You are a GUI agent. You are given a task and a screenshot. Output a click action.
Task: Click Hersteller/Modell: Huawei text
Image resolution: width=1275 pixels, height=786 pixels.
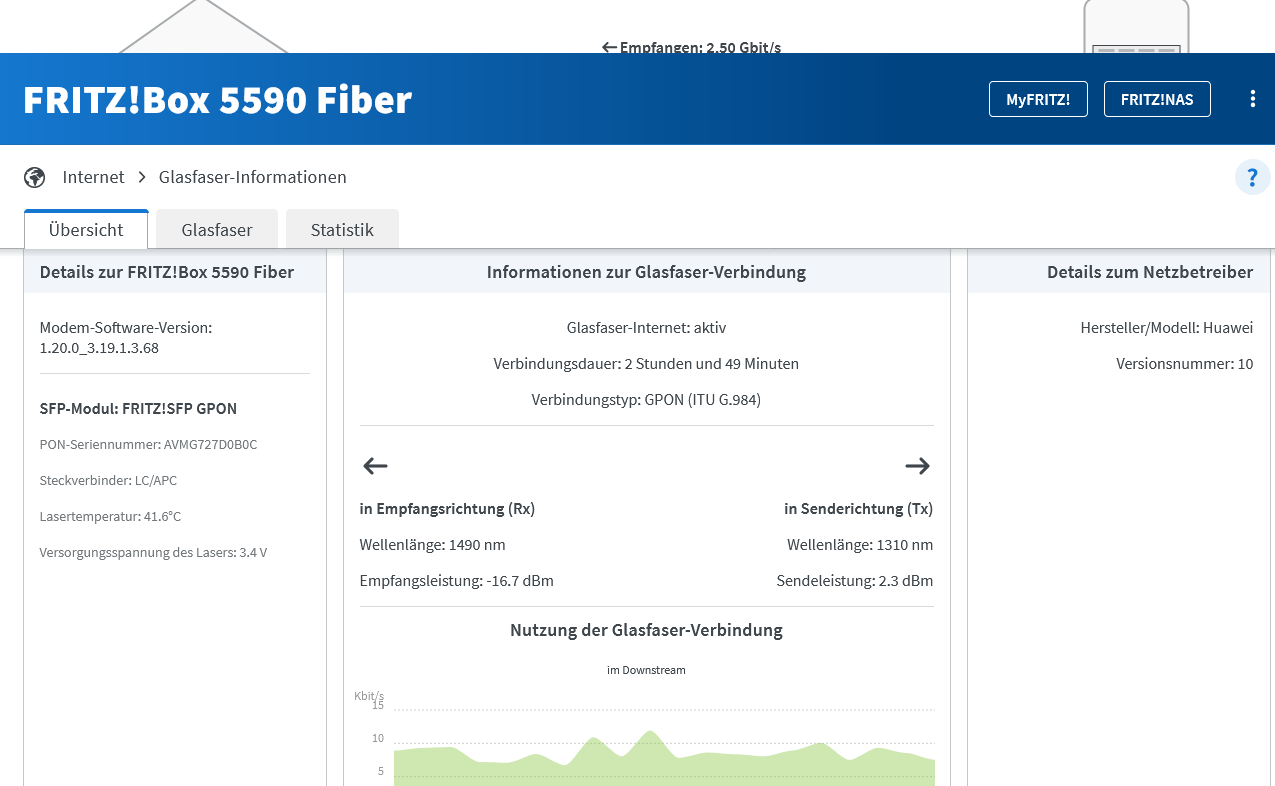pos(1166,327)
